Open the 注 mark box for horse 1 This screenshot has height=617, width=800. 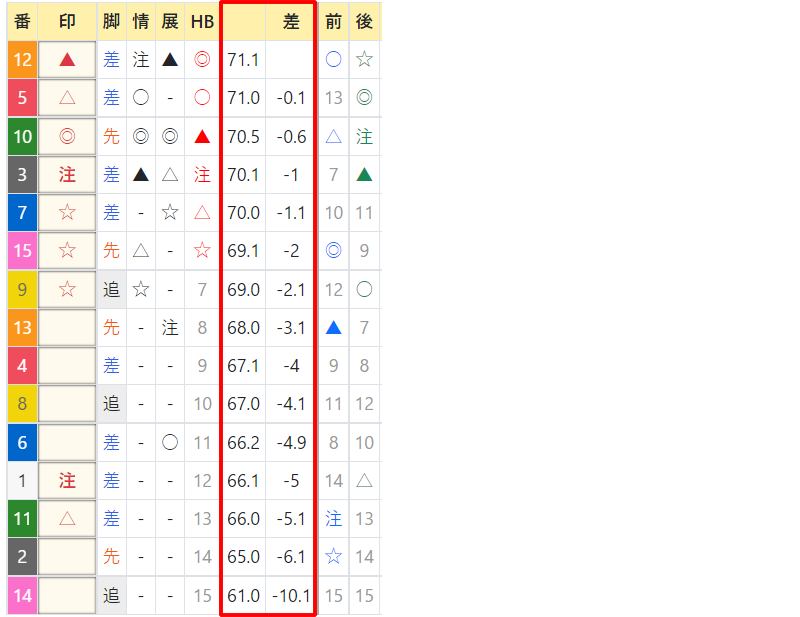(67, 481)
